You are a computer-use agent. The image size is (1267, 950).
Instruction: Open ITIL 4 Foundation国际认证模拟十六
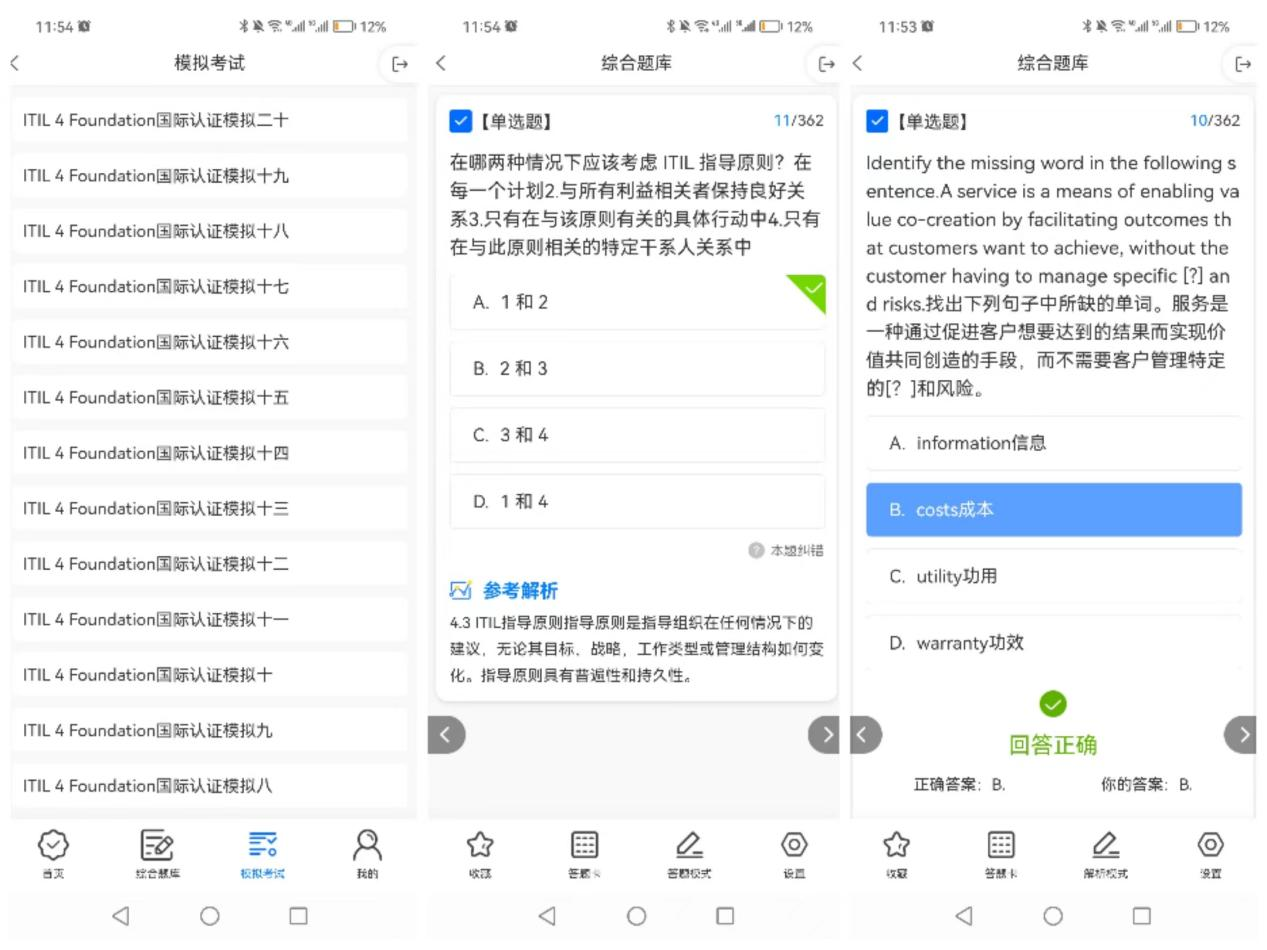[210, 342]
